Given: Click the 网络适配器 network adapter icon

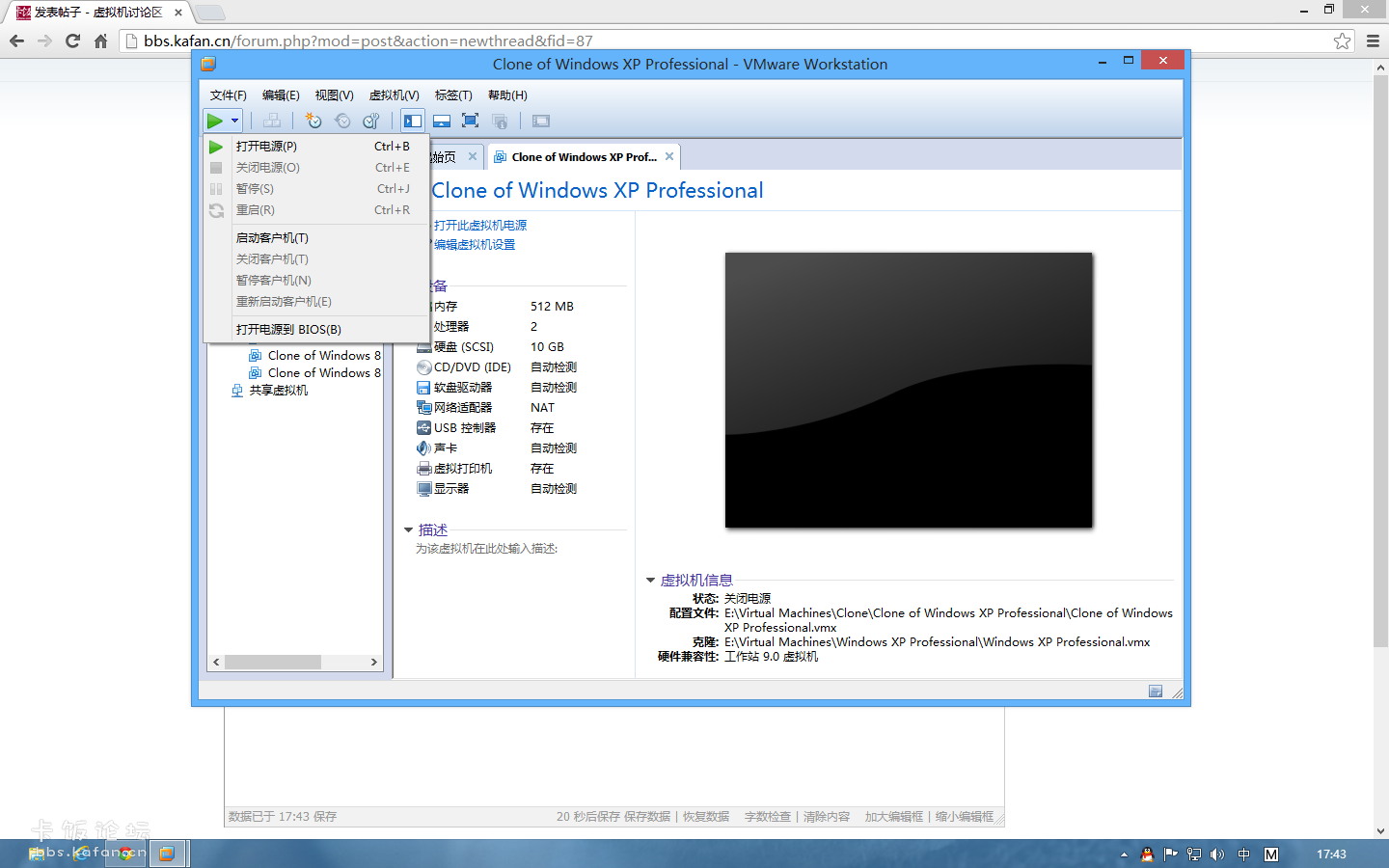Looking at the screenshot, I should [423, 408].
